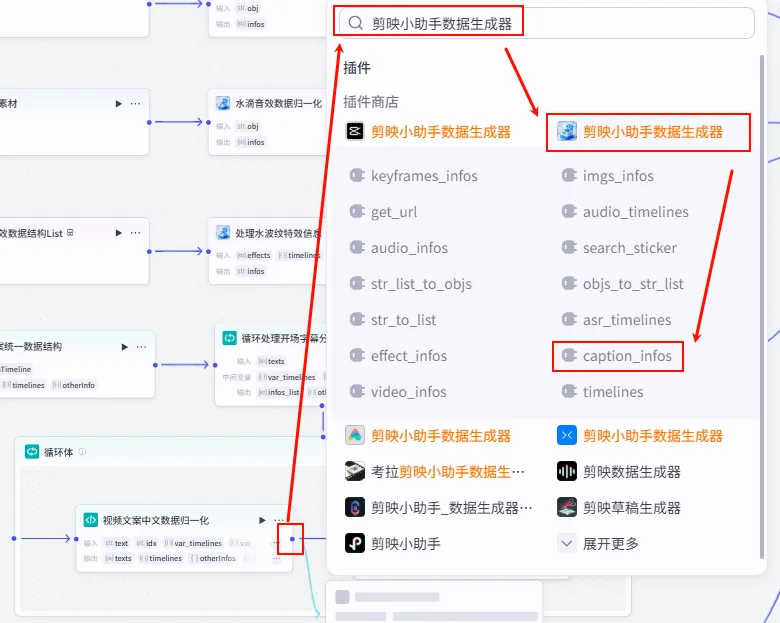The image size is (780, 623).
Task: Click the 循环处理开场字幕 loop node icon
Action: (x=229, y=338)
